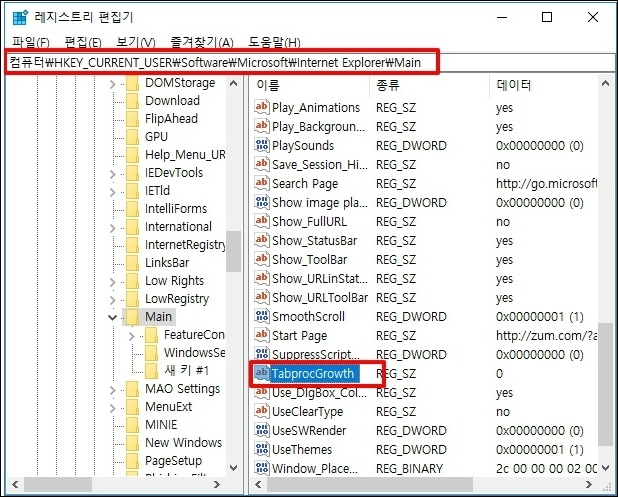The width and height of the screenshot is (618, 497).
Task: Click the Show_FullURL string value icon
Action: 262,221
